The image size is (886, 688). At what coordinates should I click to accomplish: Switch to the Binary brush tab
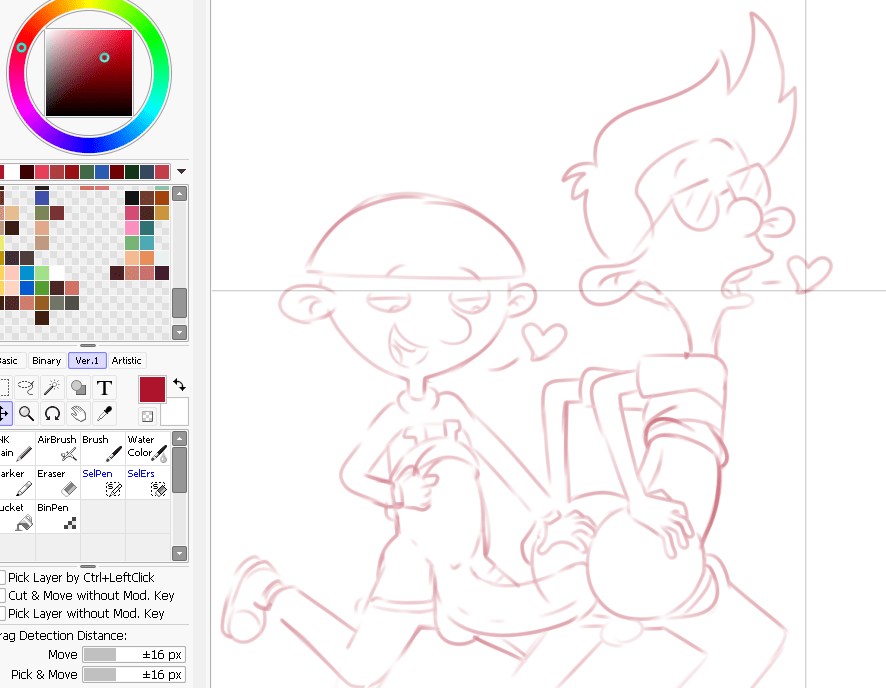(x=46, y=360)
